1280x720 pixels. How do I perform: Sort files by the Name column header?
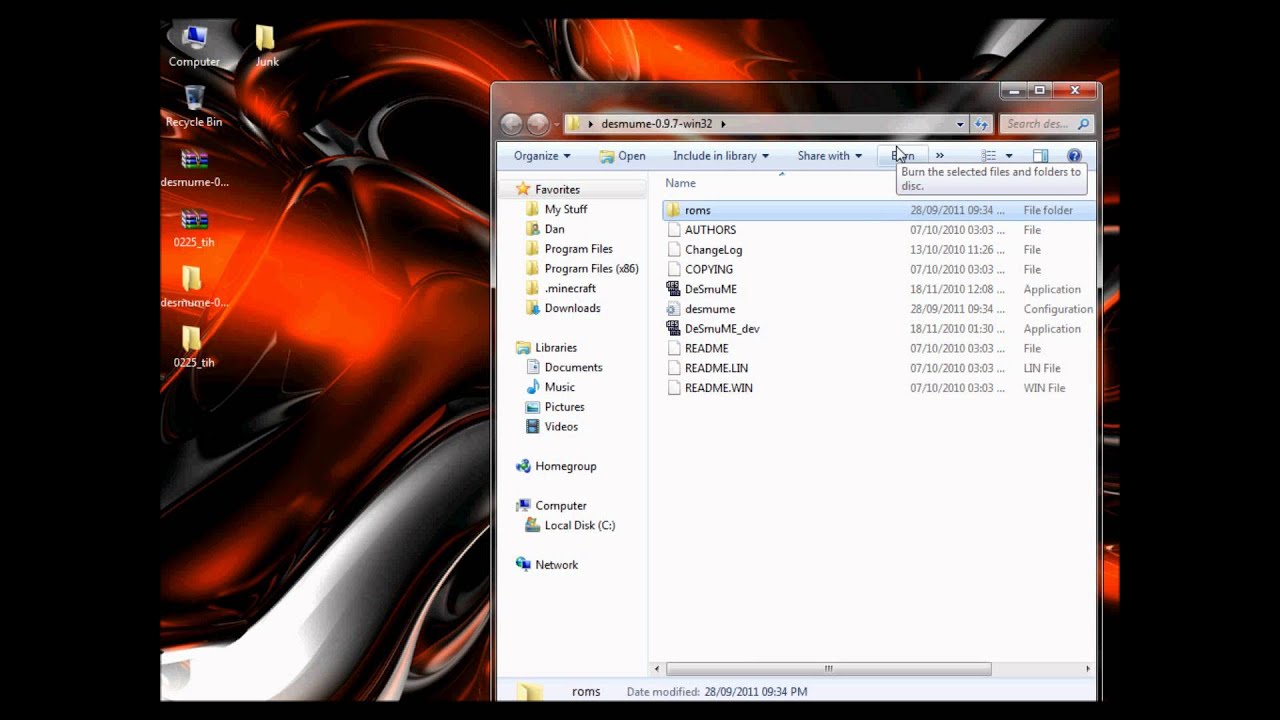[680, 183]
